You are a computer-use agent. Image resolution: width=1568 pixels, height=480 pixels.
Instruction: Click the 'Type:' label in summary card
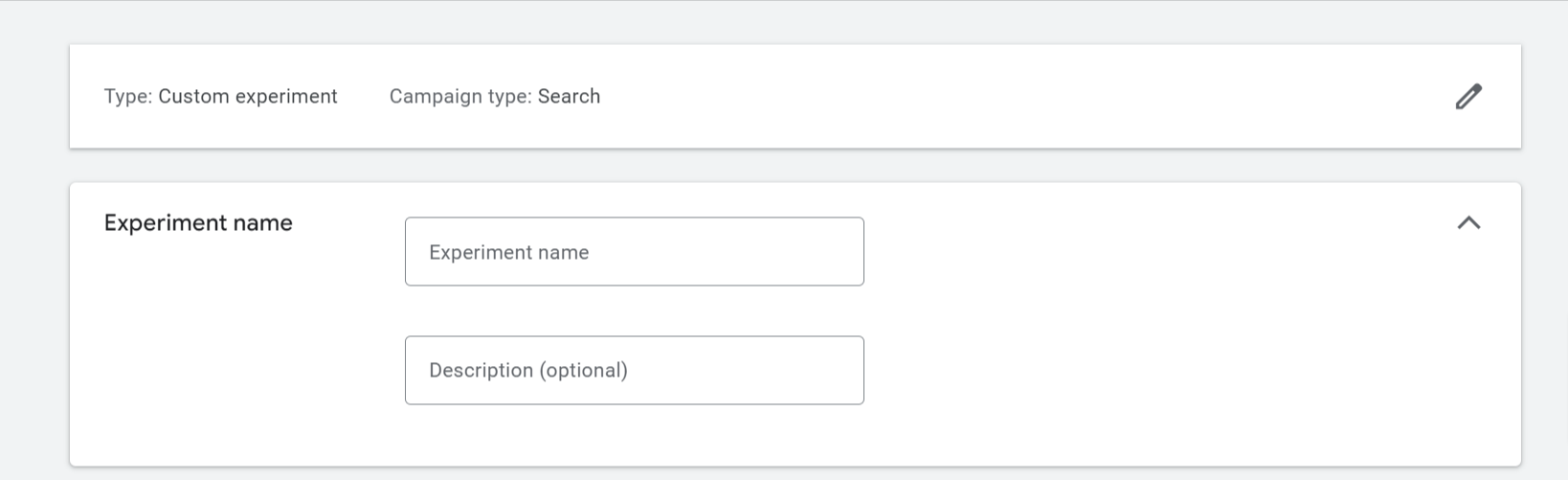click(128, 97)
